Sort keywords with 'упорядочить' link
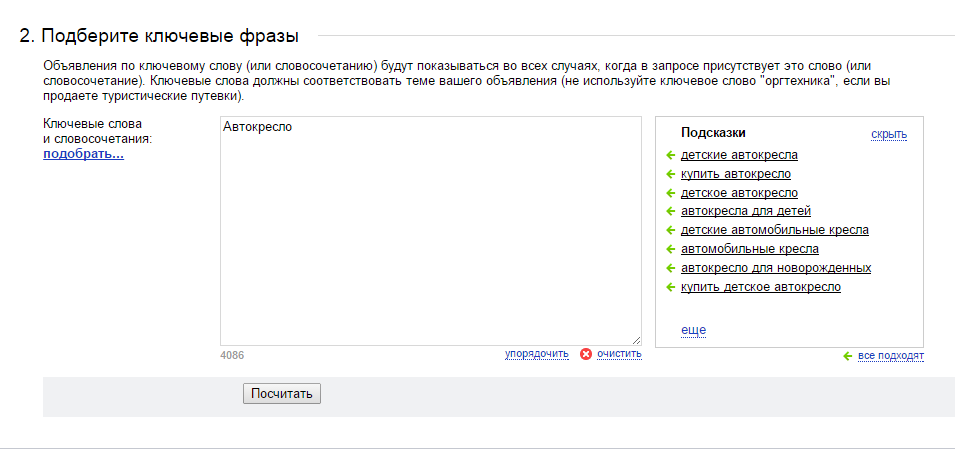Viewport: 955px width, 461px height. tap(537, 354)
